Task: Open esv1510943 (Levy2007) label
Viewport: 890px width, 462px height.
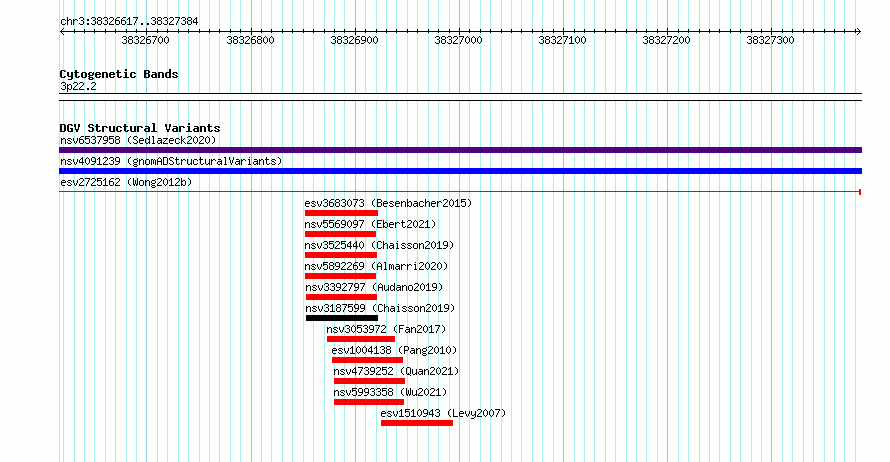Action: (443, 413)
